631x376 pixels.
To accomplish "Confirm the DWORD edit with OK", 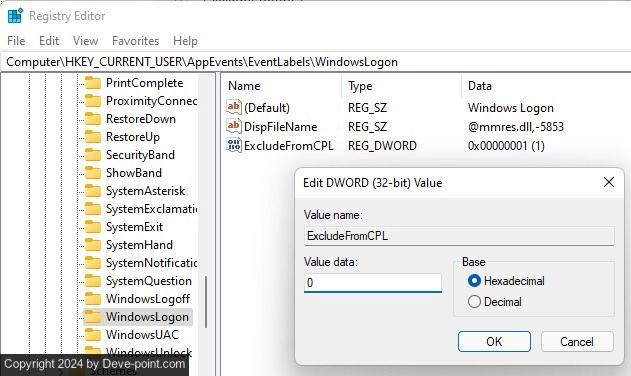I will point(494,341).
